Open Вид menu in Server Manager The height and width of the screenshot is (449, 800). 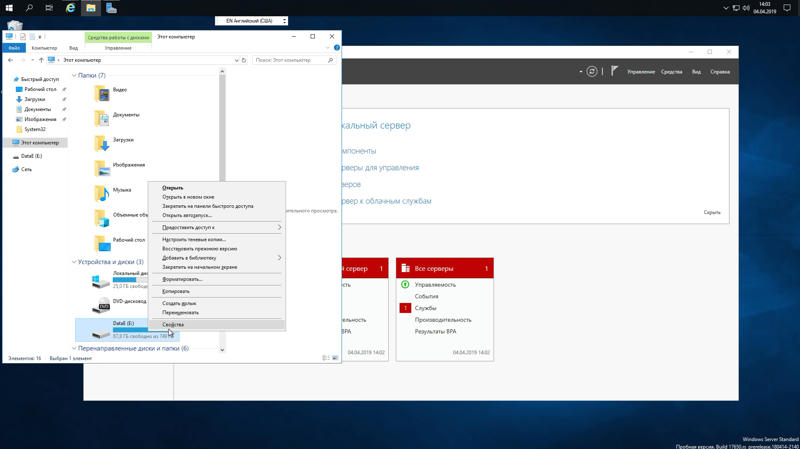696,72
